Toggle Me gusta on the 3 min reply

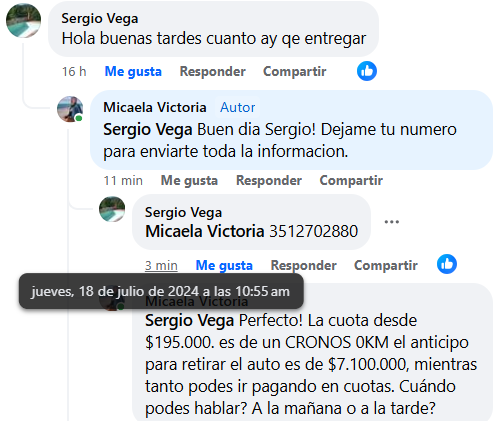point(224,265)
